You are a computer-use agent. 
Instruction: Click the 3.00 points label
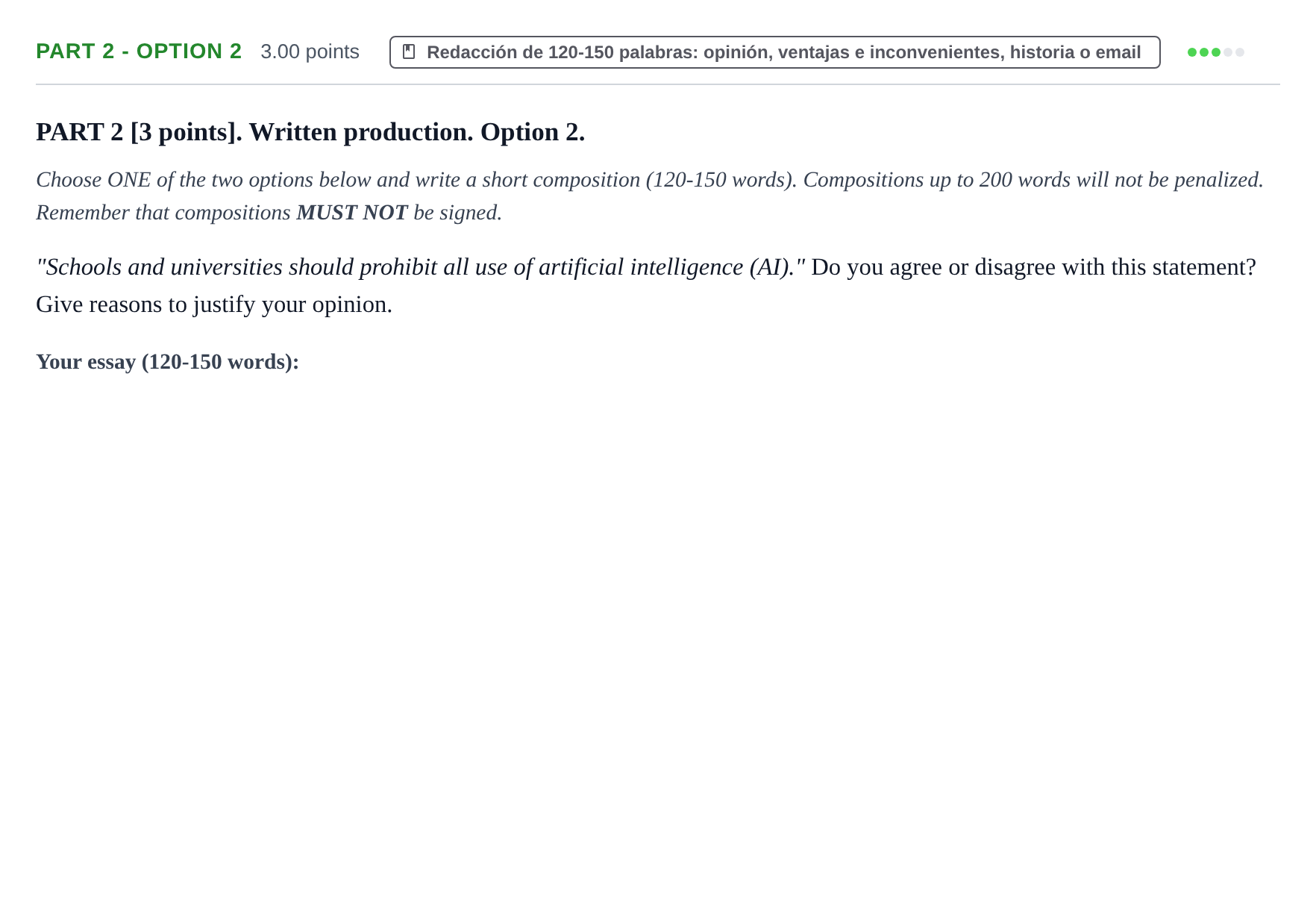[310, 51]
